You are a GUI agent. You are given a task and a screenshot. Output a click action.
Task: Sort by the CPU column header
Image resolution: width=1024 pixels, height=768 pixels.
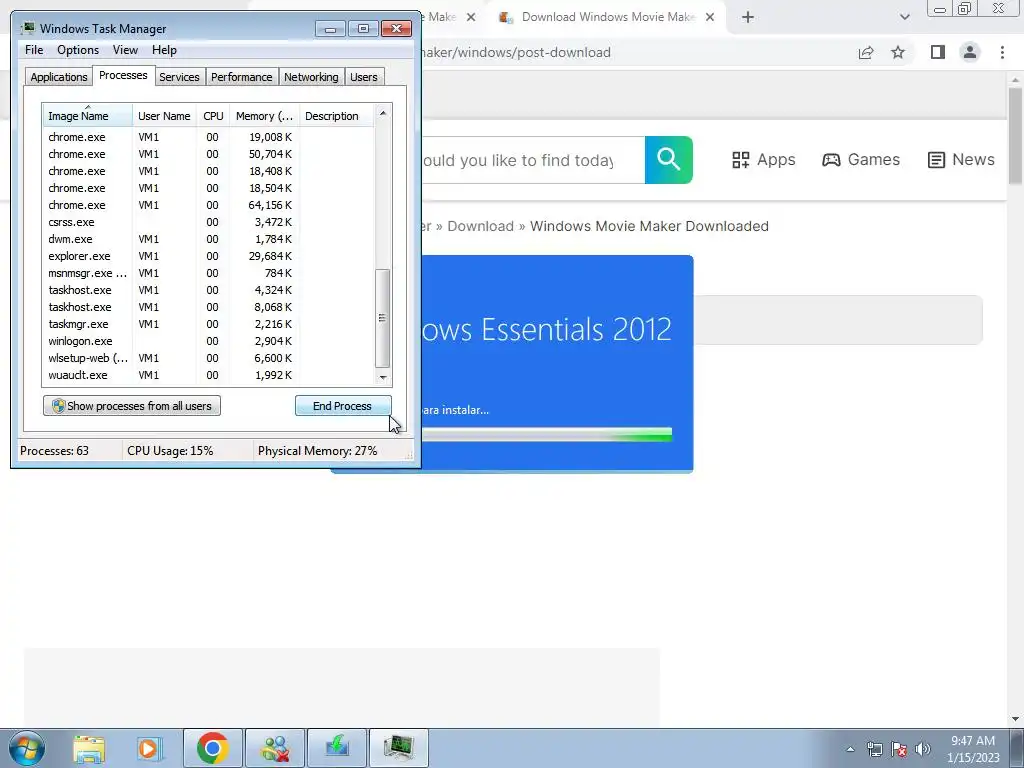[213, 116]
